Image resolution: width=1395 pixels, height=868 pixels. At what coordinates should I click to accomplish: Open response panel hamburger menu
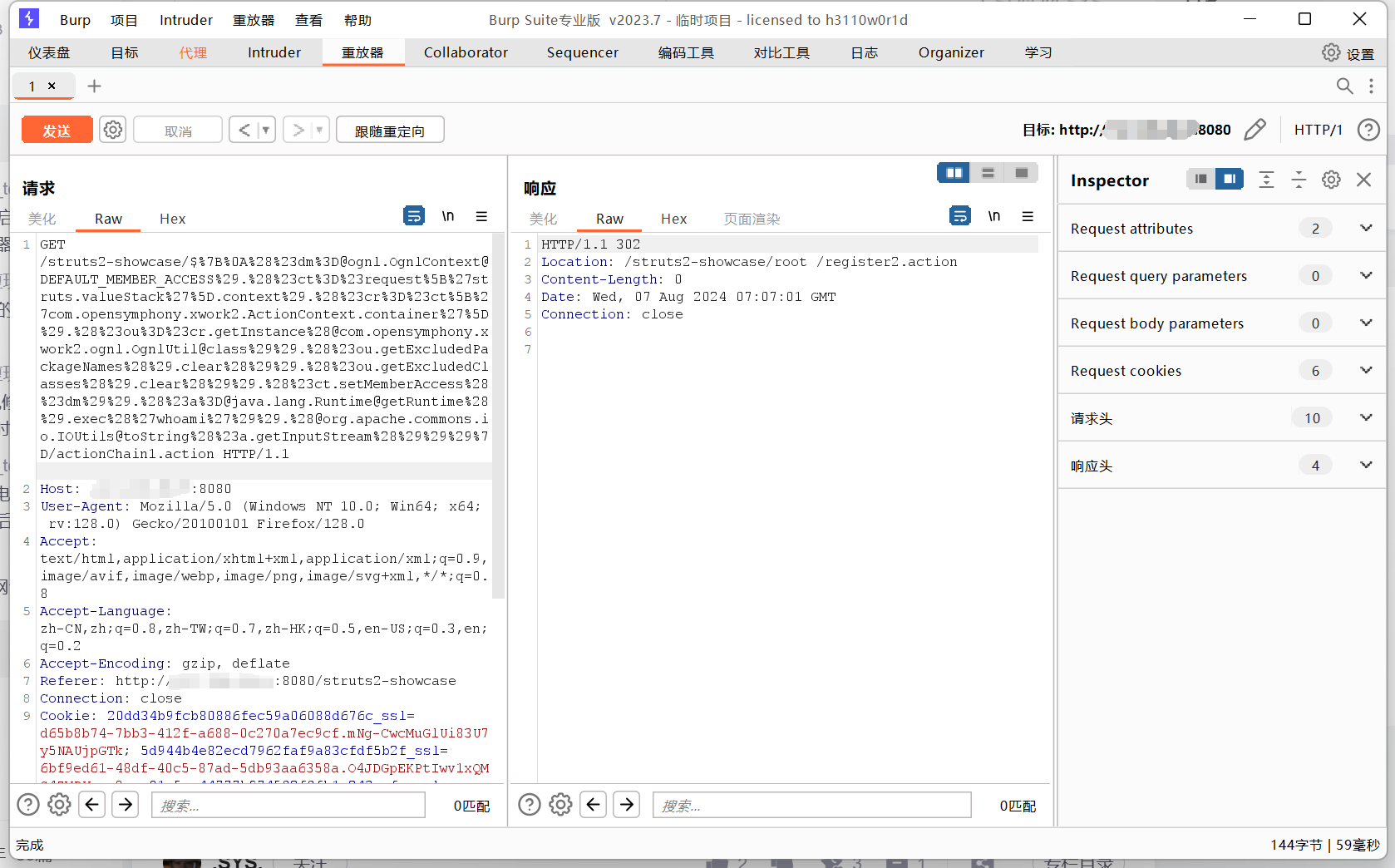coord(1028,216)
